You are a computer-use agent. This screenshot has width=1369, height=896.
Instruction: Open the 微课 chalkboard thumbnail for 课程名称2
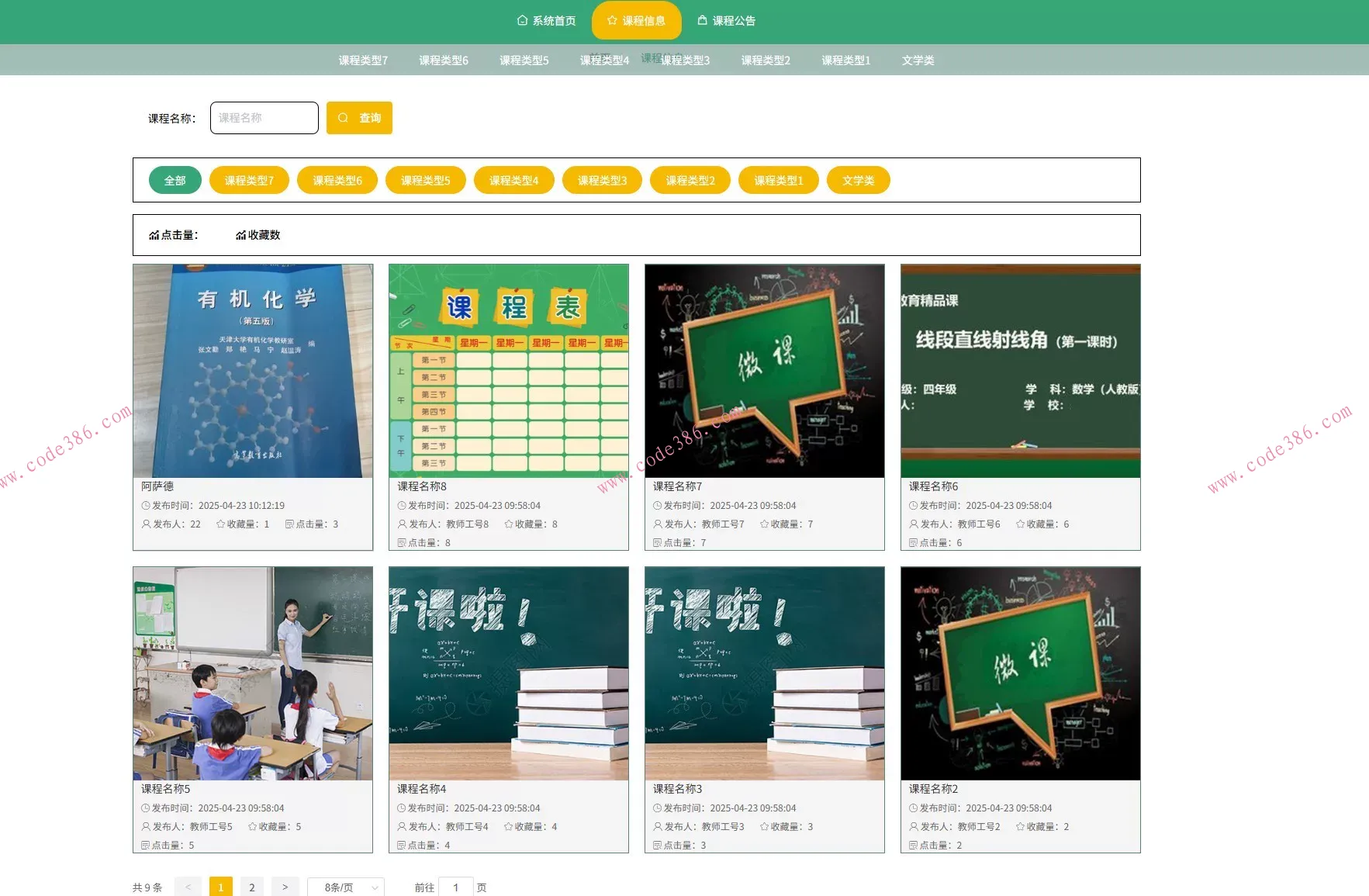[x=1021, y=673]
